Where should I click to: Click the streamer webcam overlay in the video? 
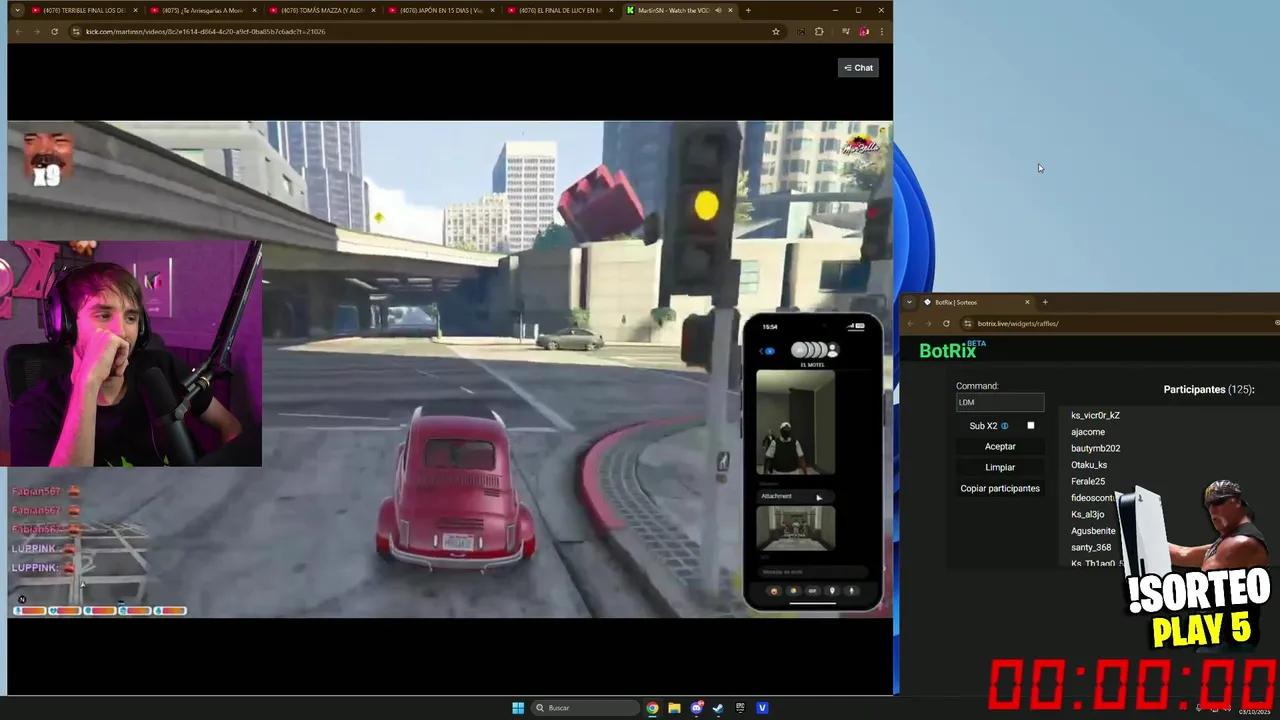131,354
